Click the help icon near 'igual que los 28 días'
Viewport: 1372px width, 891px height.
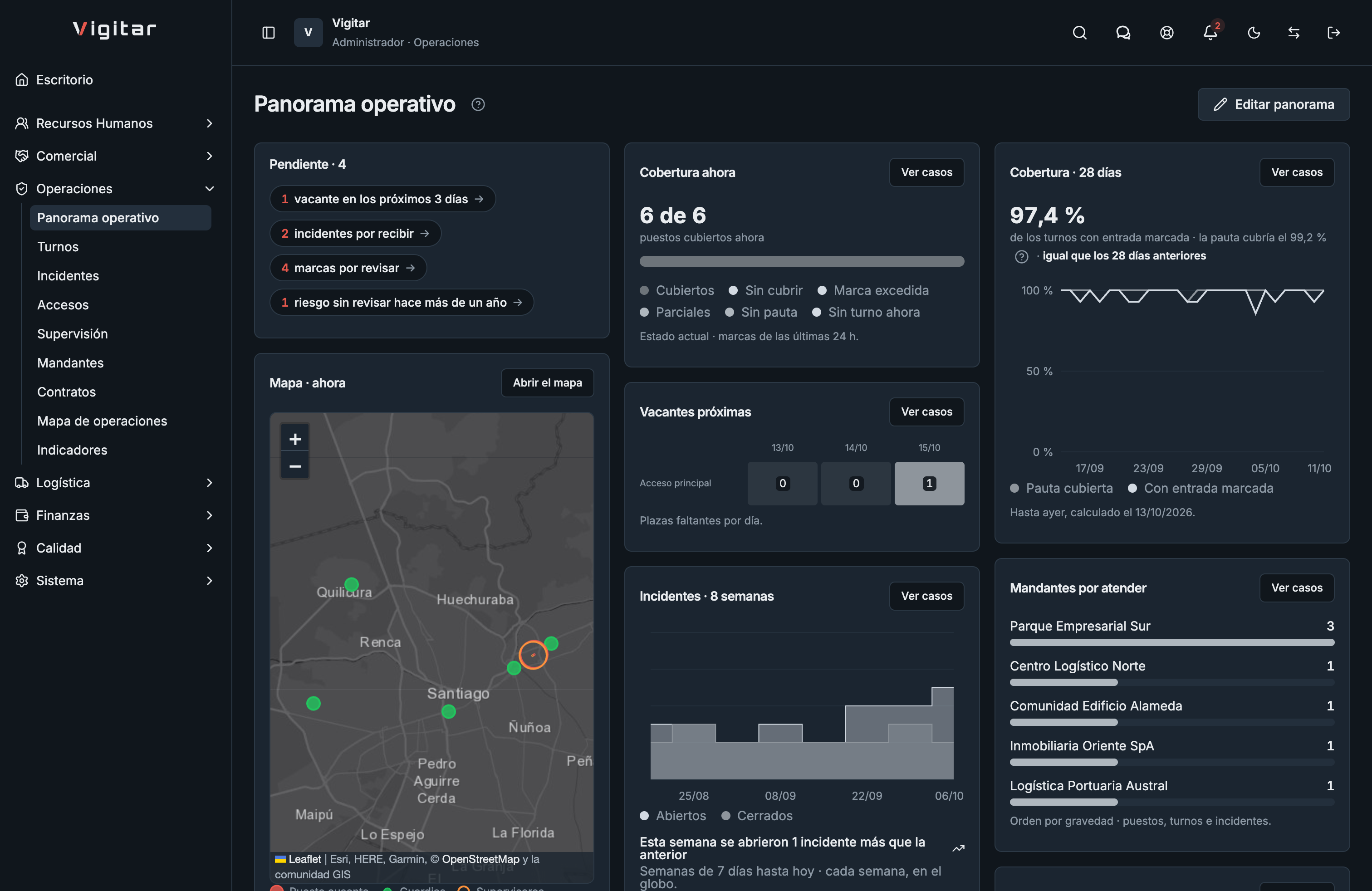coord(1021,256)
